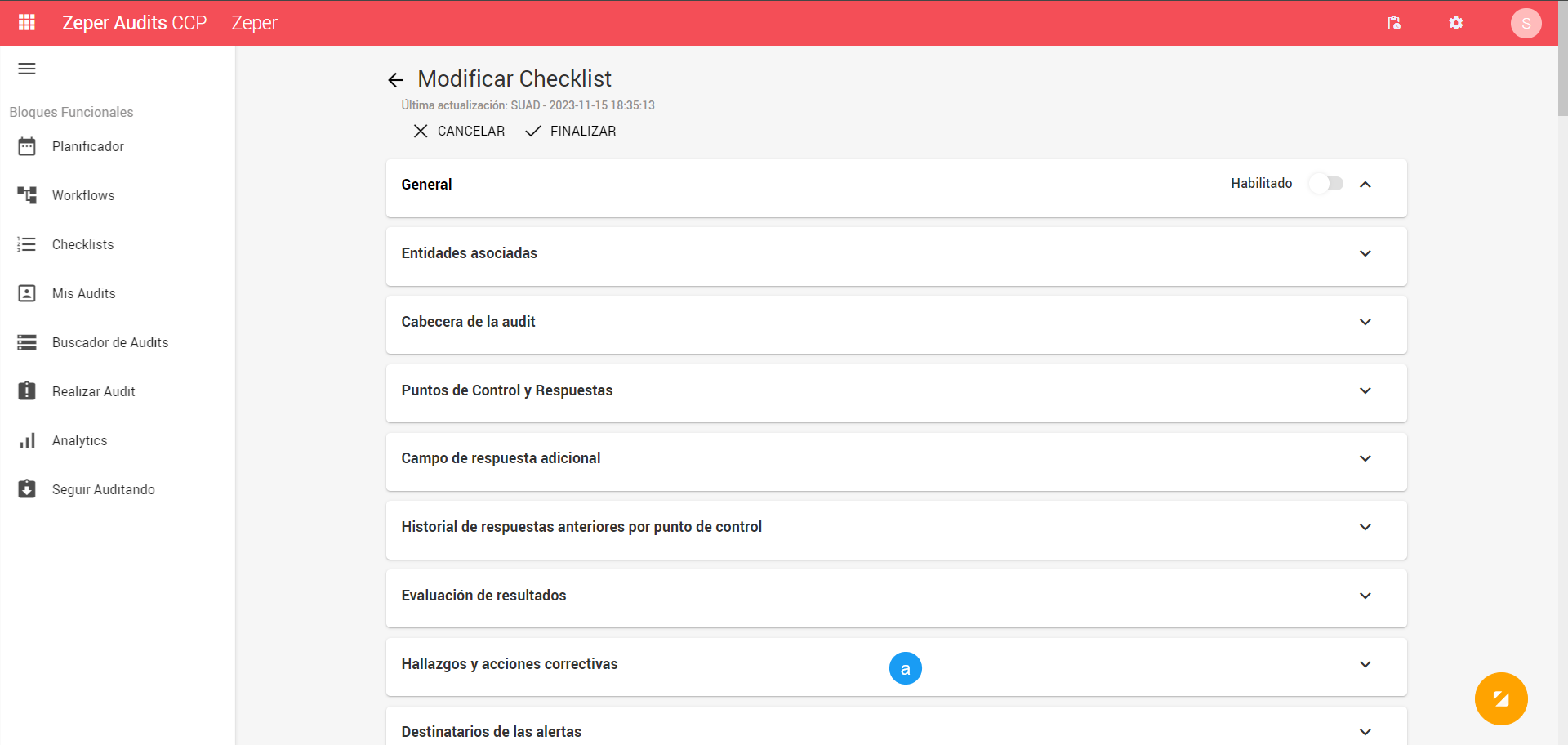The width and height of the screenshot is (1568, 745).
Task: Open the orange help chat widget
Action: tap(1501, 698)
